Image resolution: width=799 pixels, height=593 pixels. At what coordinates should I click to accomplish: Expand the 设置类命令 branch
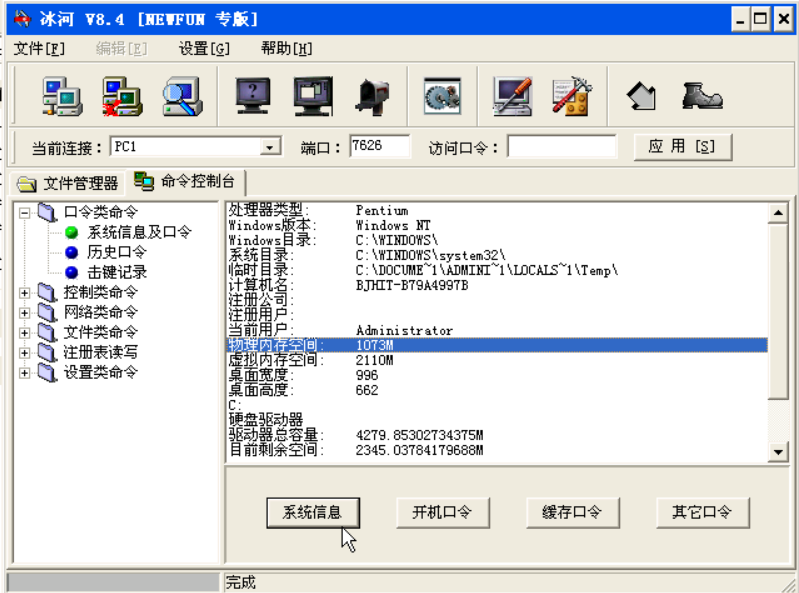pyautogui.click(x=24, y=373)
